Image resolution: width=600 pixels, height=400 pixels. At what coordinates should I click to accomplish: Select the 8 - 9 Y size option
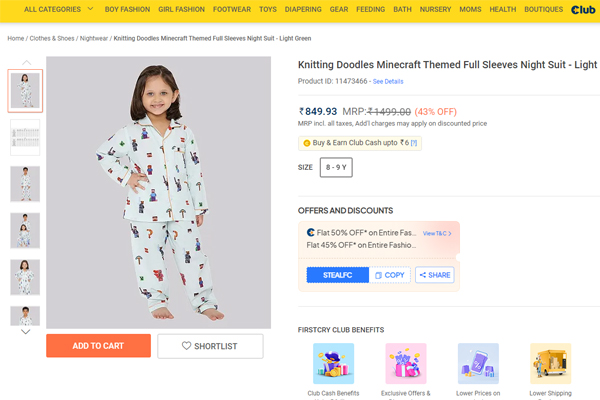tap(336, 168)
